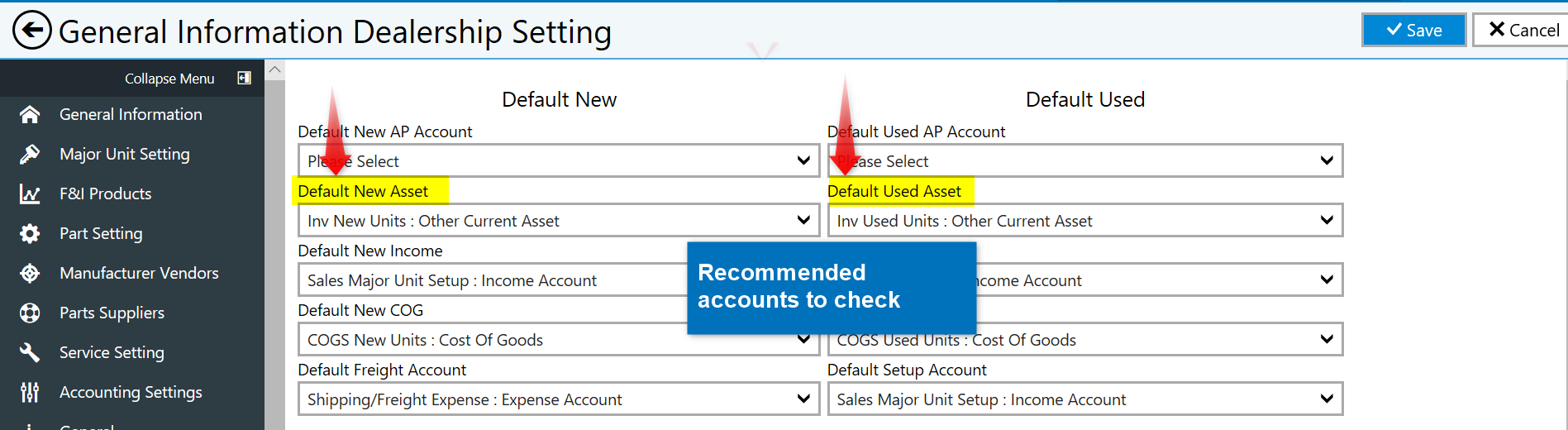Click the Default Freight Account label

point(382,370)
